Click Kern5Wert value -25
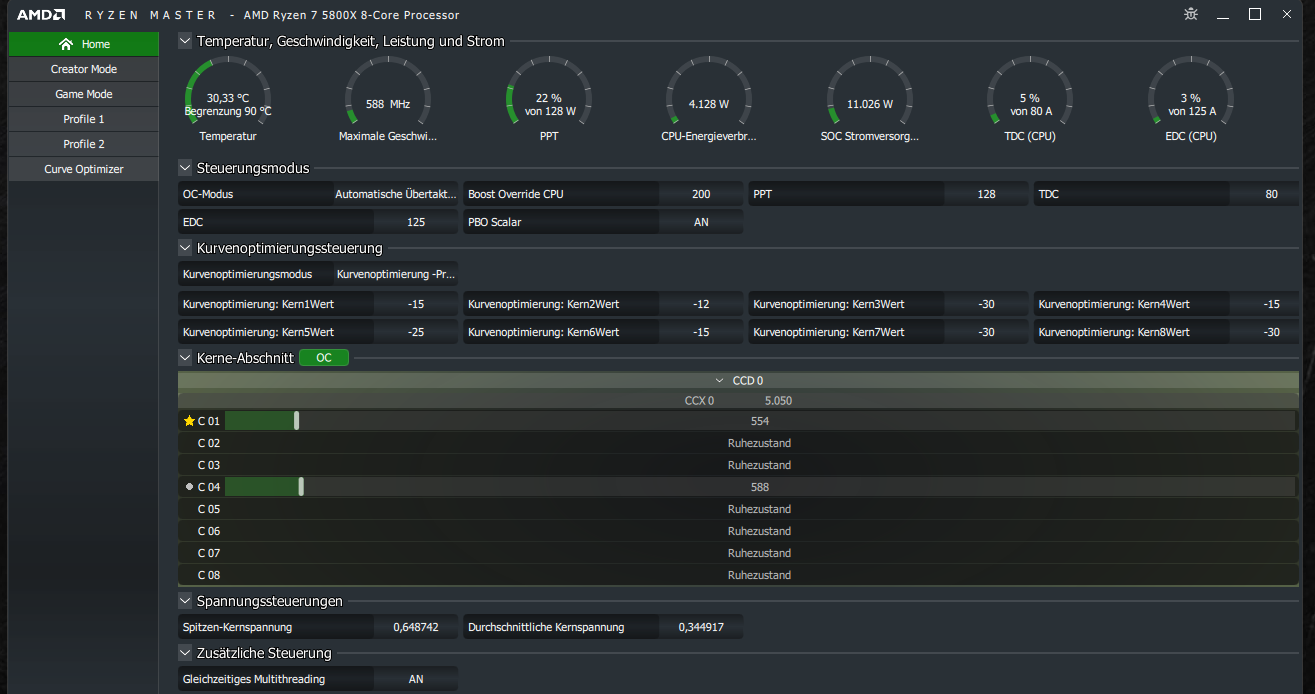This screenshot has width=1315, height=694. (x=416, y=332)
